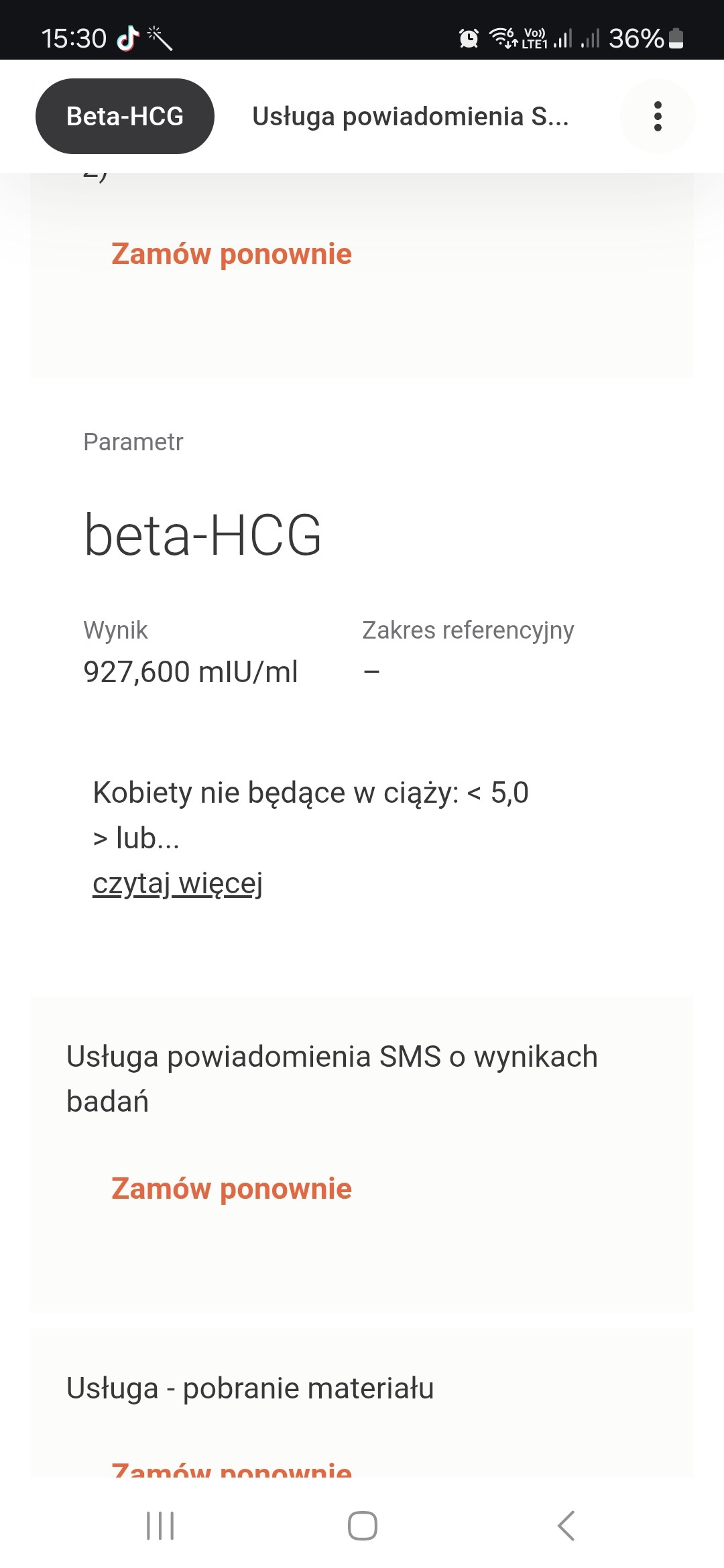Tap the Wi-Fi signal status icon
The image size is (724, 1568).
(503, 38)
